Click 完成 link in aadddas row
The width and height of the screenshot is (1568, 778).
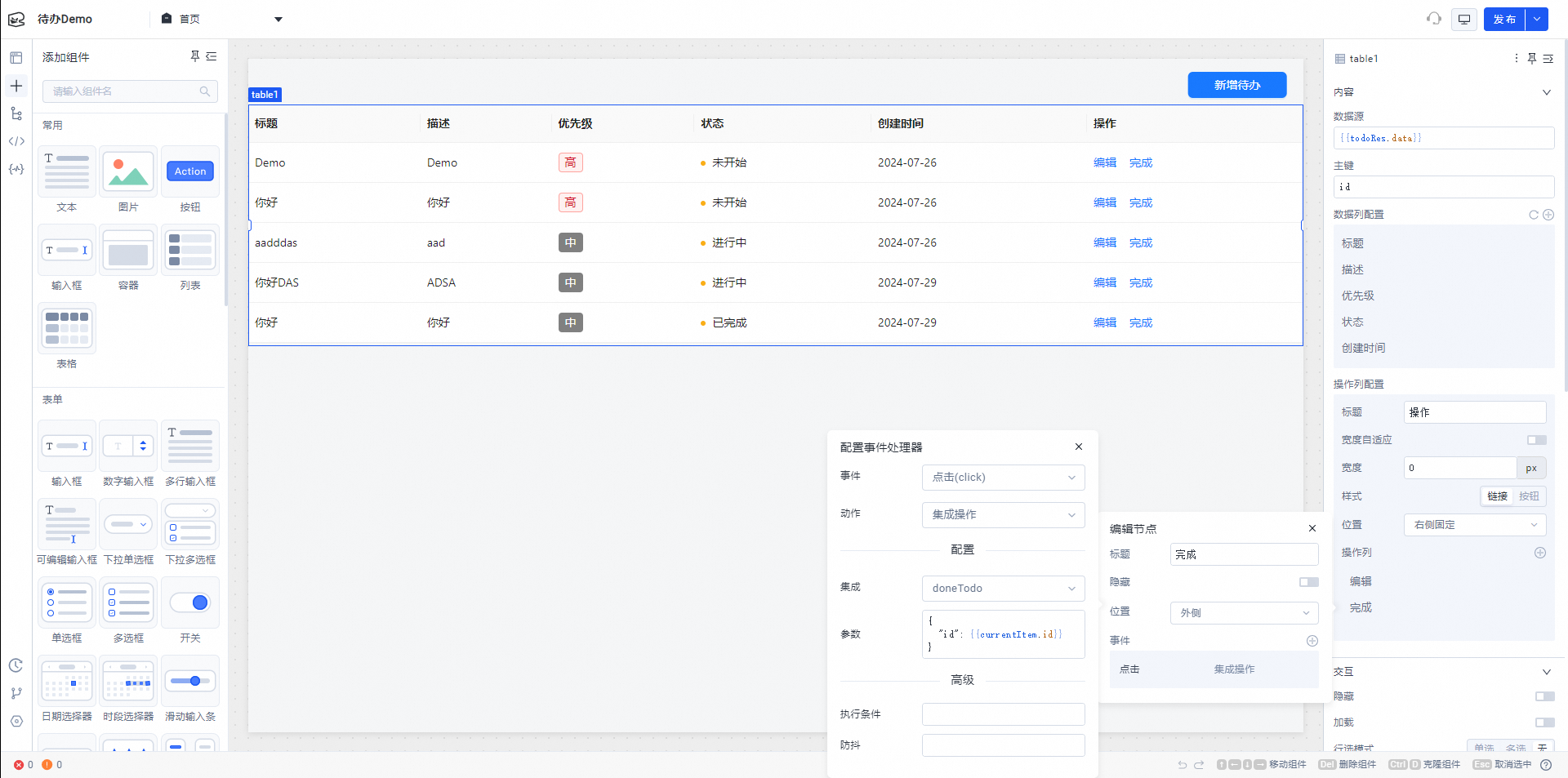(x=1141, y=242)
